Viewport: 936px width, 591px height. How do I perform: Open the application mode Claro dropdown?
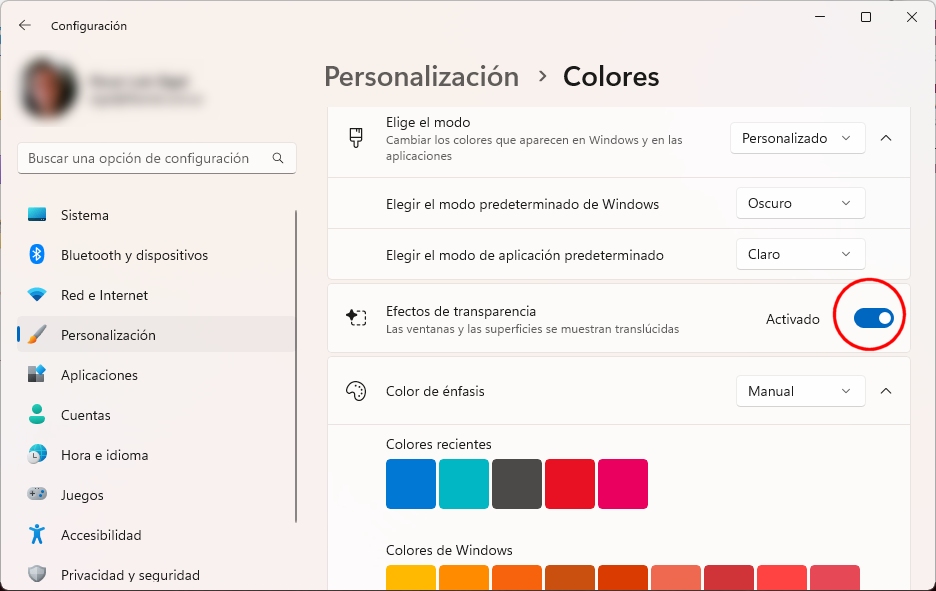click(800, 254)
